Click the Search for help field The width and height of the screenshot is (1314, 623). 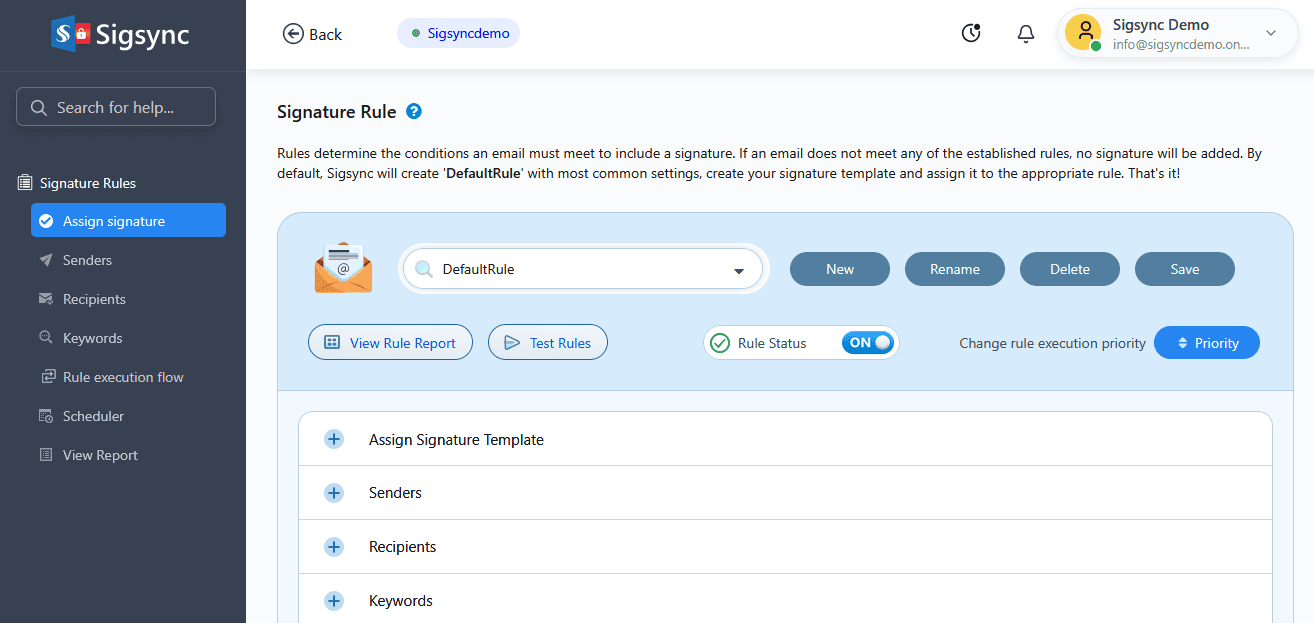[x=116, y=107]
